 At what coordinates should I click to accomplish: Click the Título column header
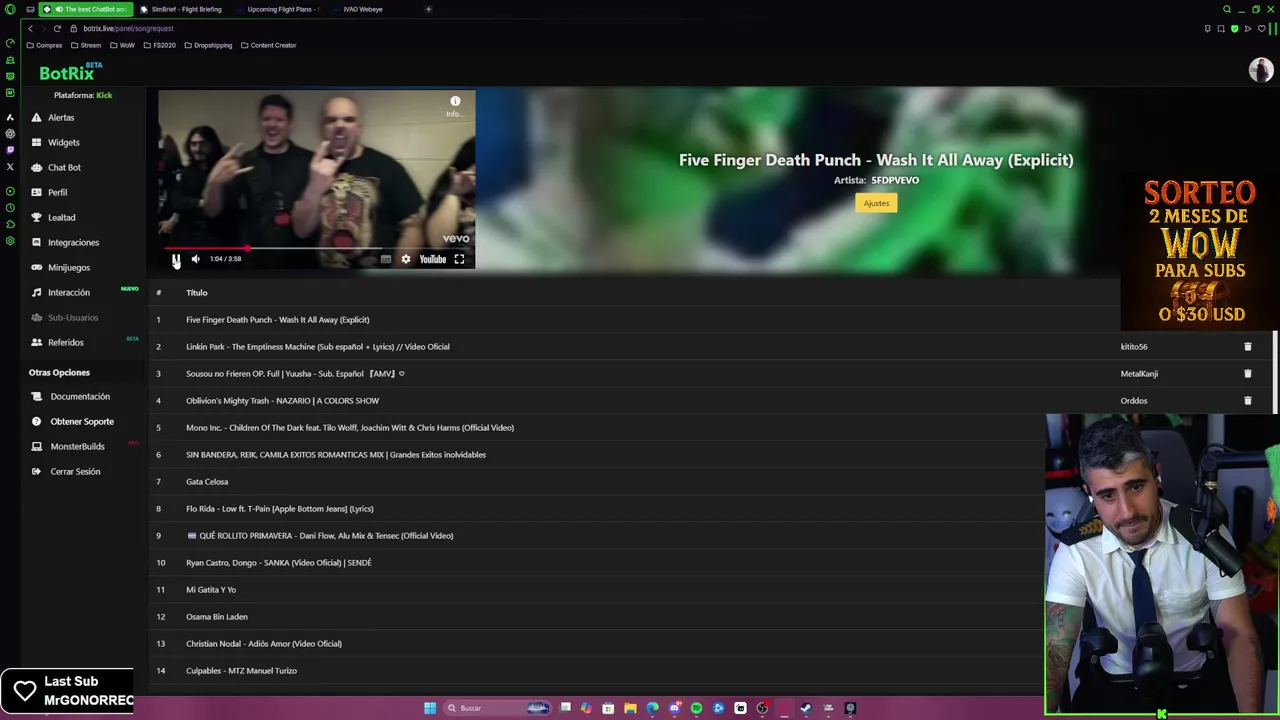(196, 292)
